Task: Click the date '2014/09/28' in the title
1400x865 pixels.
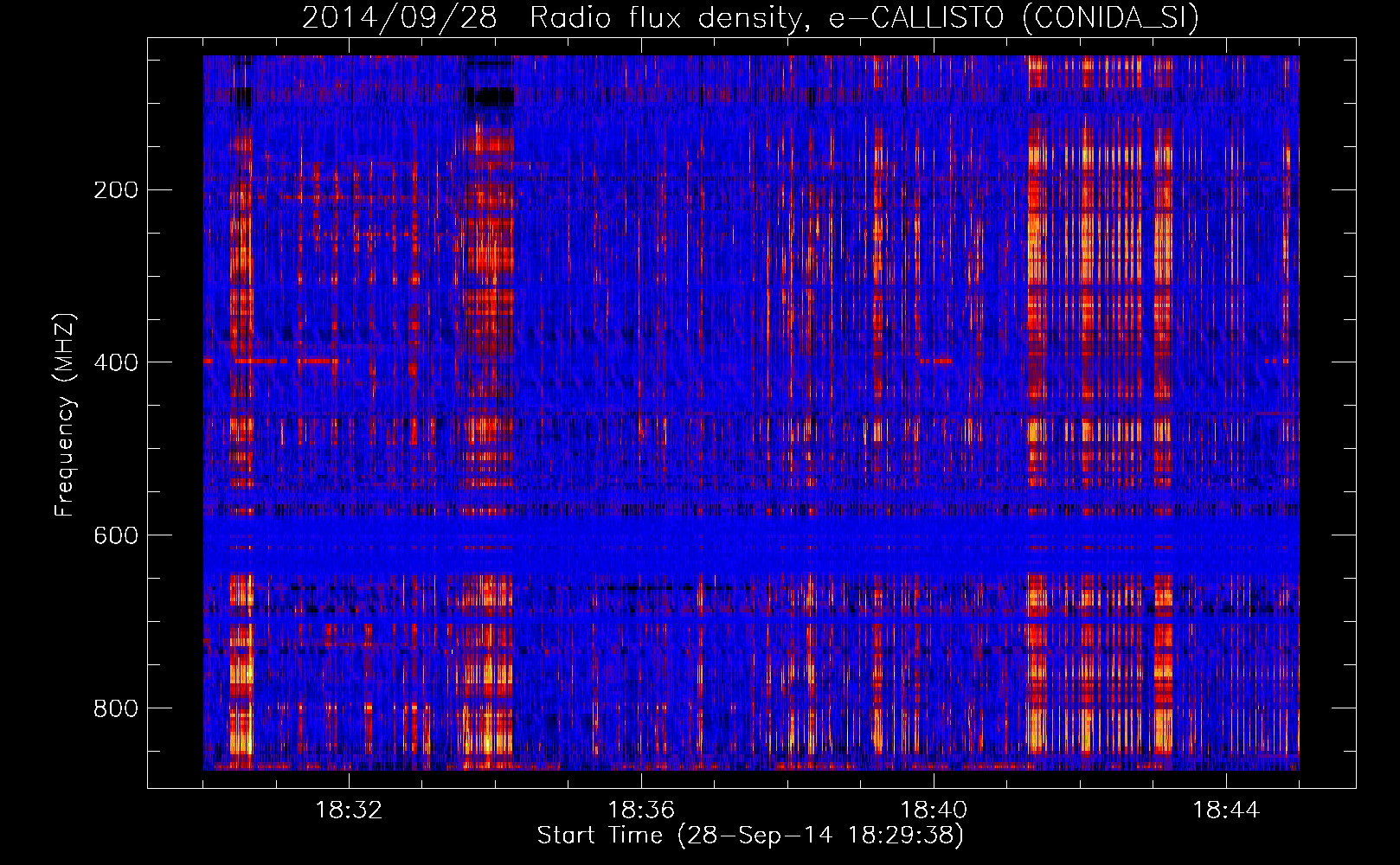Action: coord(400,17)
